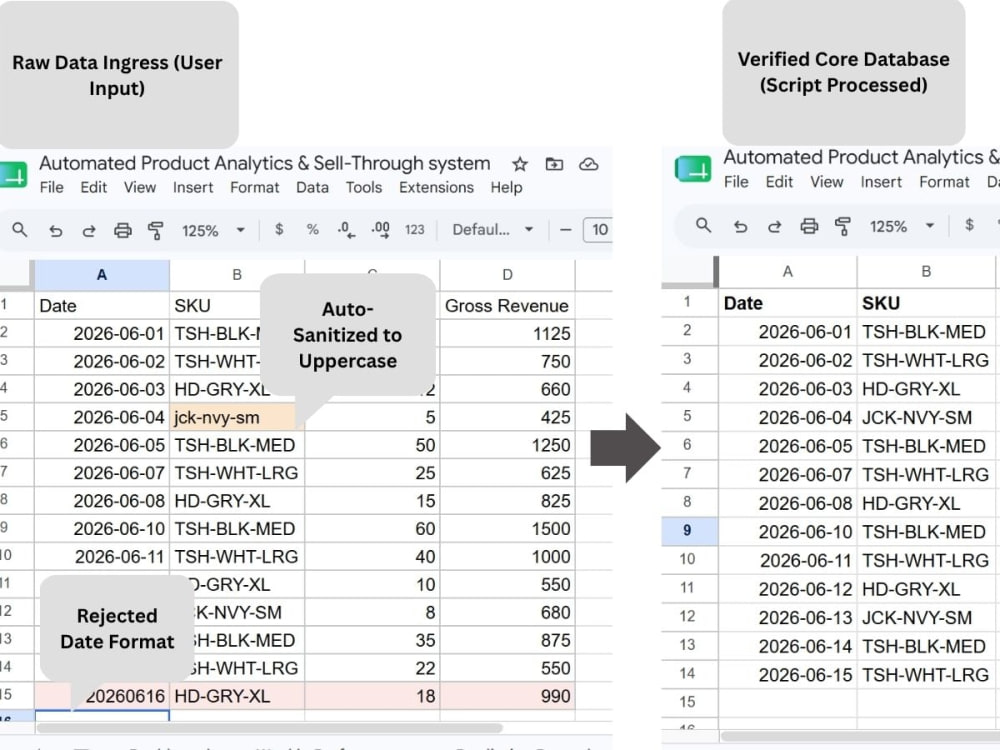Viewport: 1000px width, 750px height.
Task: Select column A header in left sheet
Action: point(102,275)
